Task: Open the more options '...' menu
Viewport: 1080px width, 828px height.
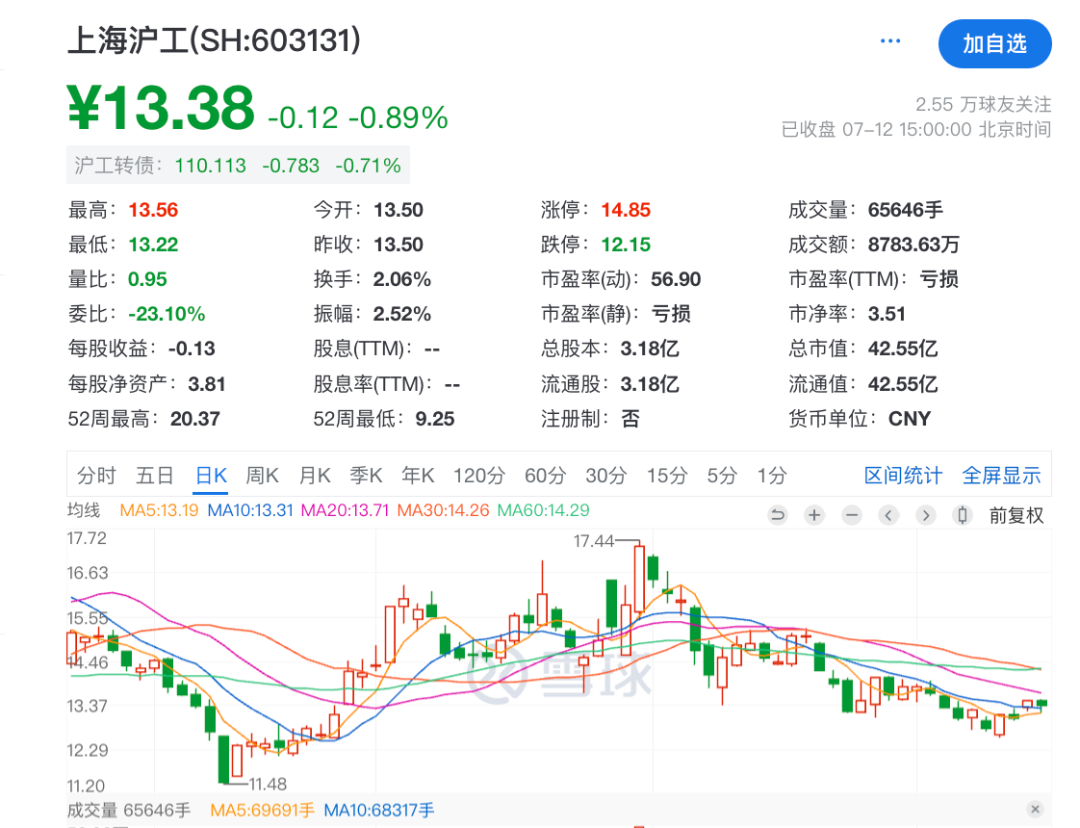Action: pos(889,40)
